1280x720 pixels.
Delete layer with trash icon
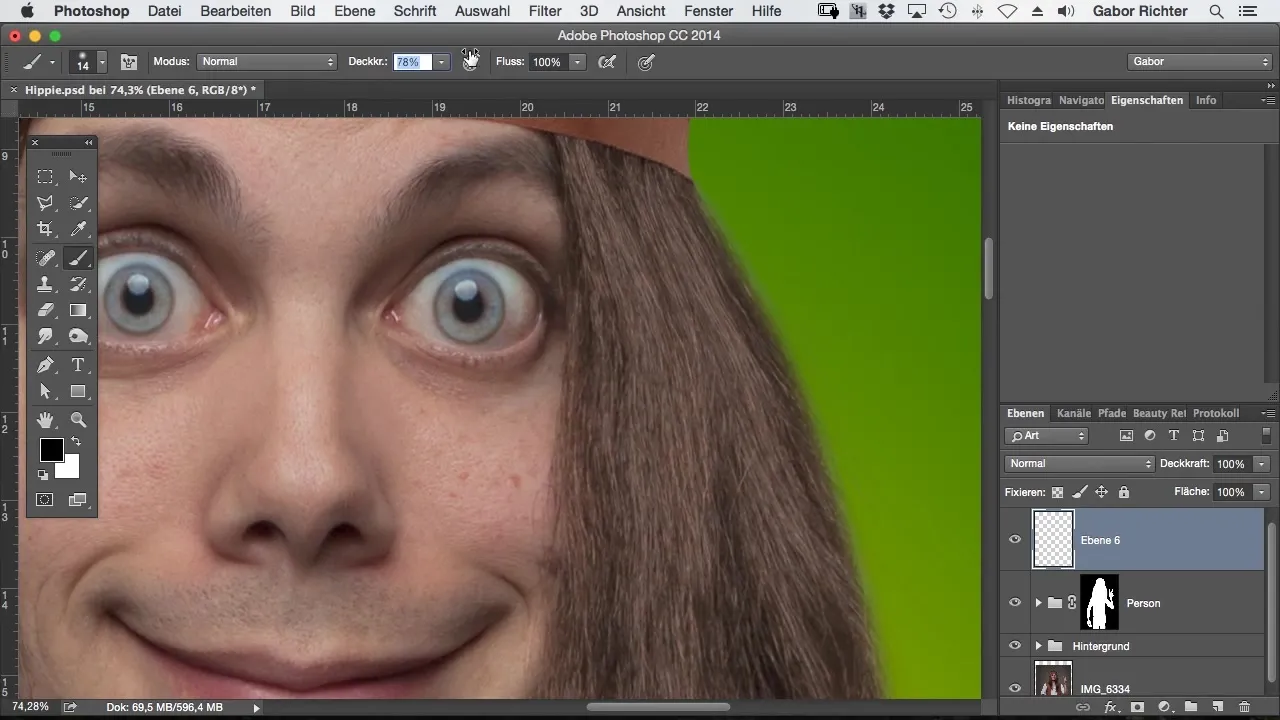click(x=1245, y=707)
